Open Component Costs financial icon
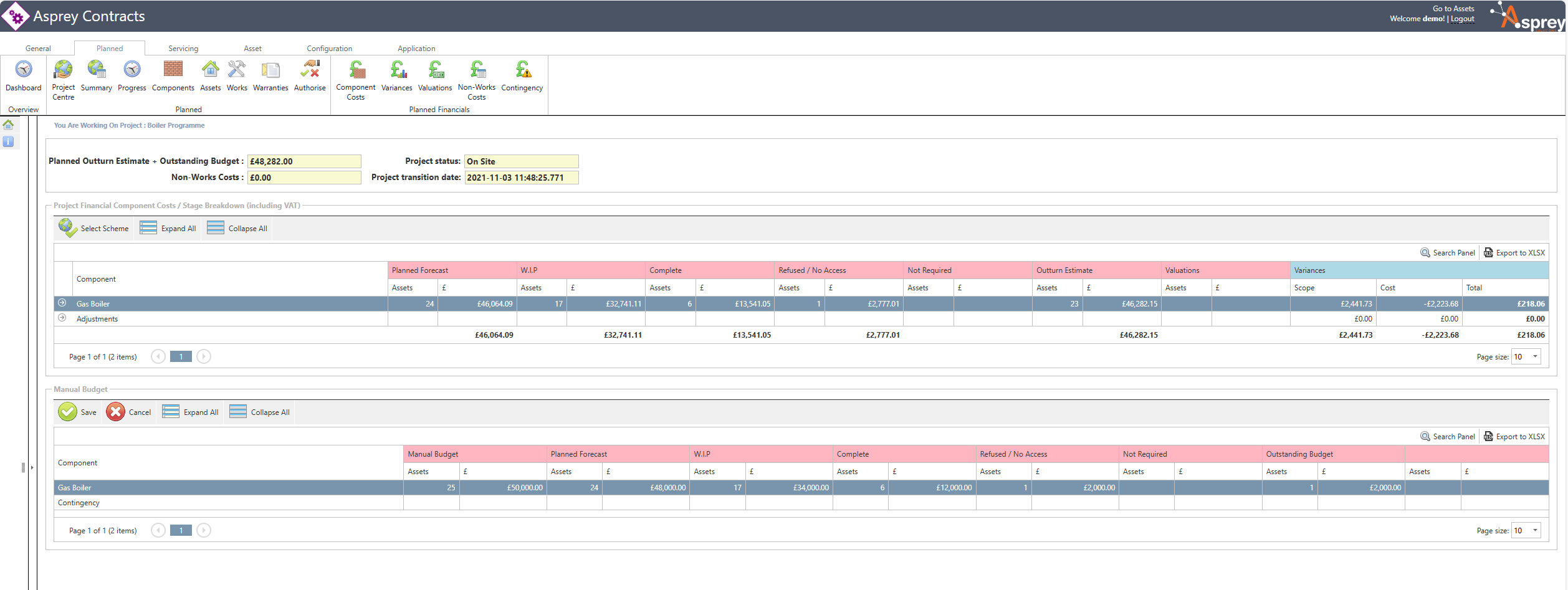The width and height of the screenshot is (1568, 590). (356, 70)
